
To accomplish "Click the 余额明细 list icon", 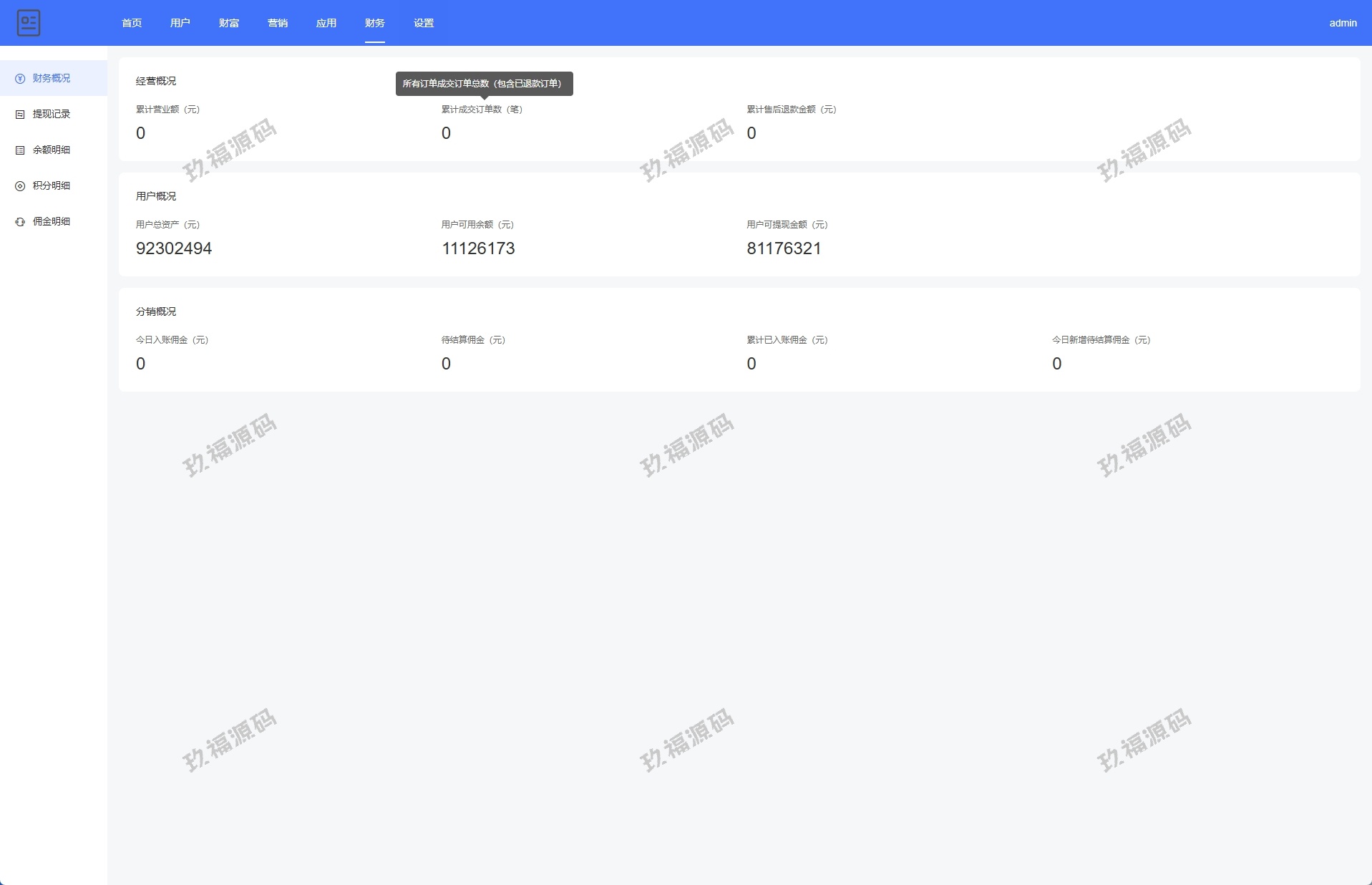I will tap(20, 150).
